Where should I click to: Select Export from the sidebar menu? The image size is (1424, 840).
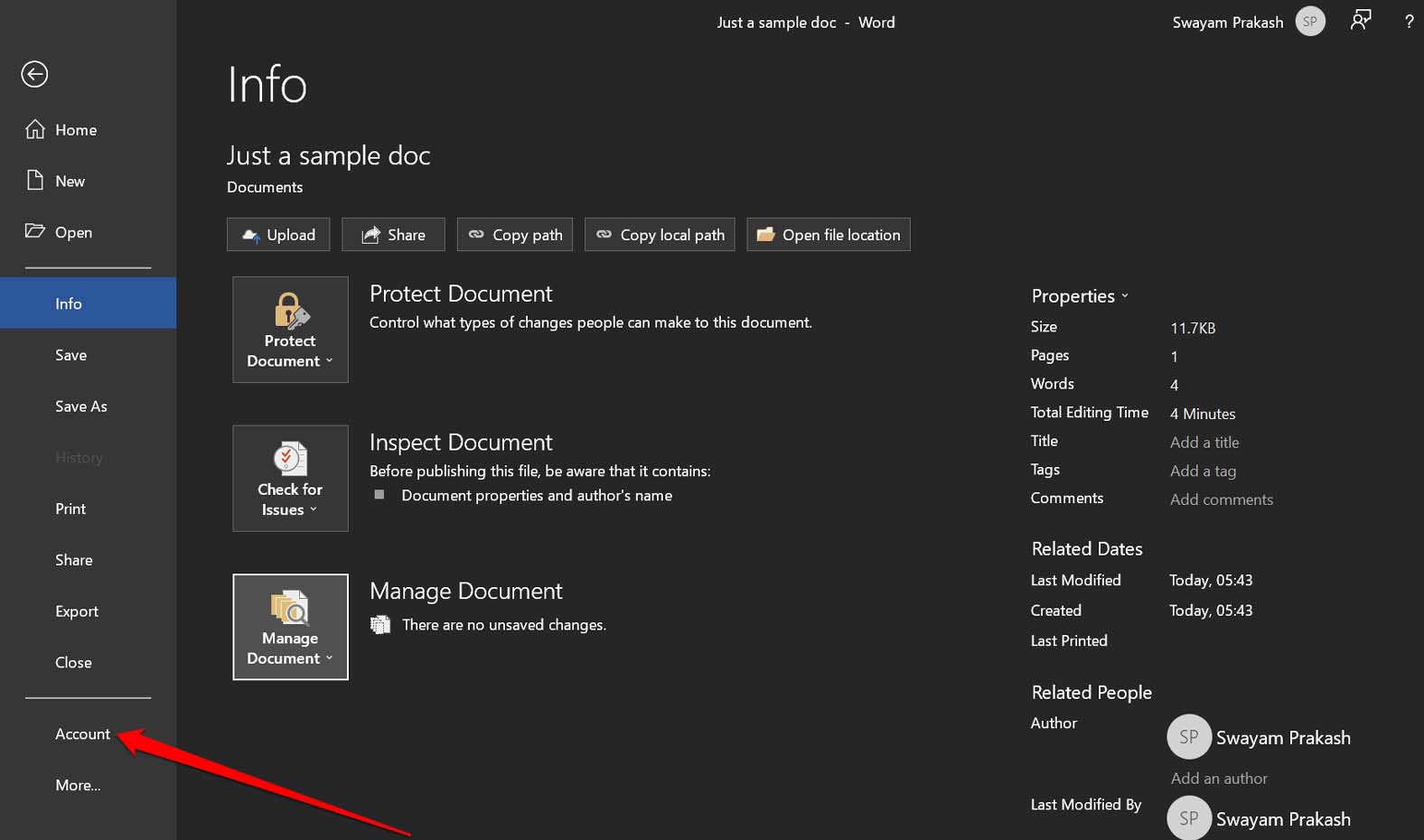coord(77,611)
